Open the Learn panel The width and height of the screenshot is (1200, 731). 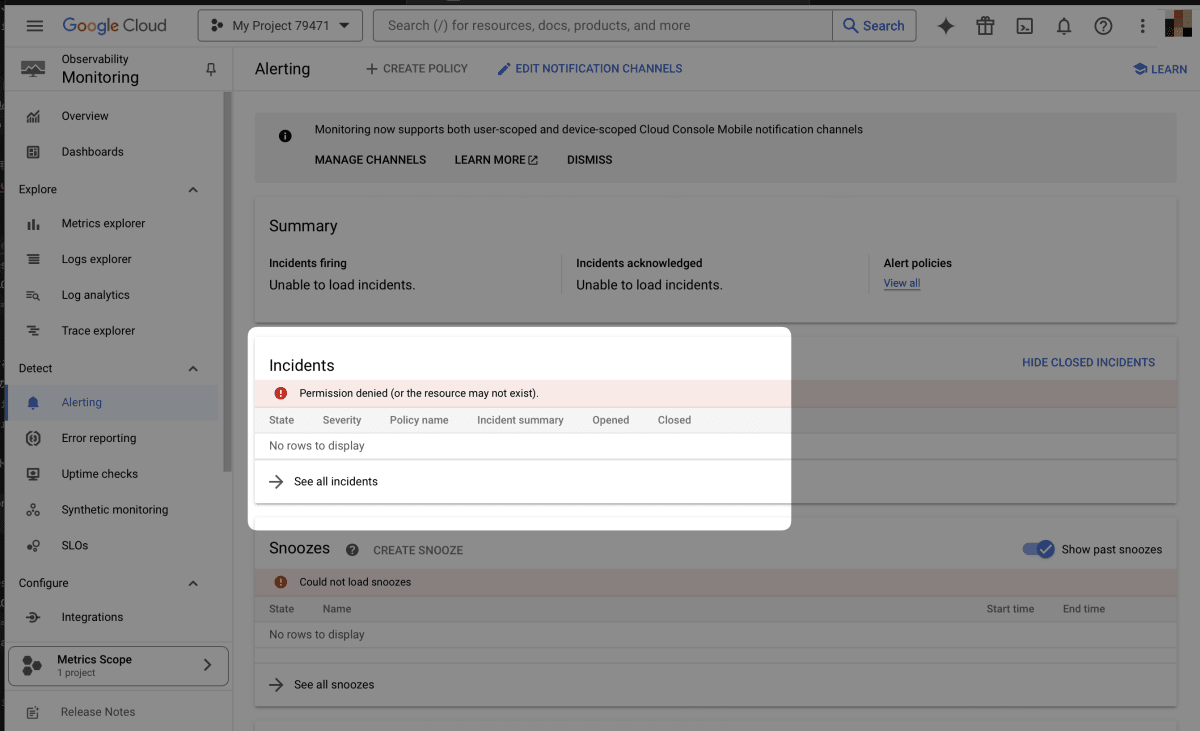click(1160, 69)
